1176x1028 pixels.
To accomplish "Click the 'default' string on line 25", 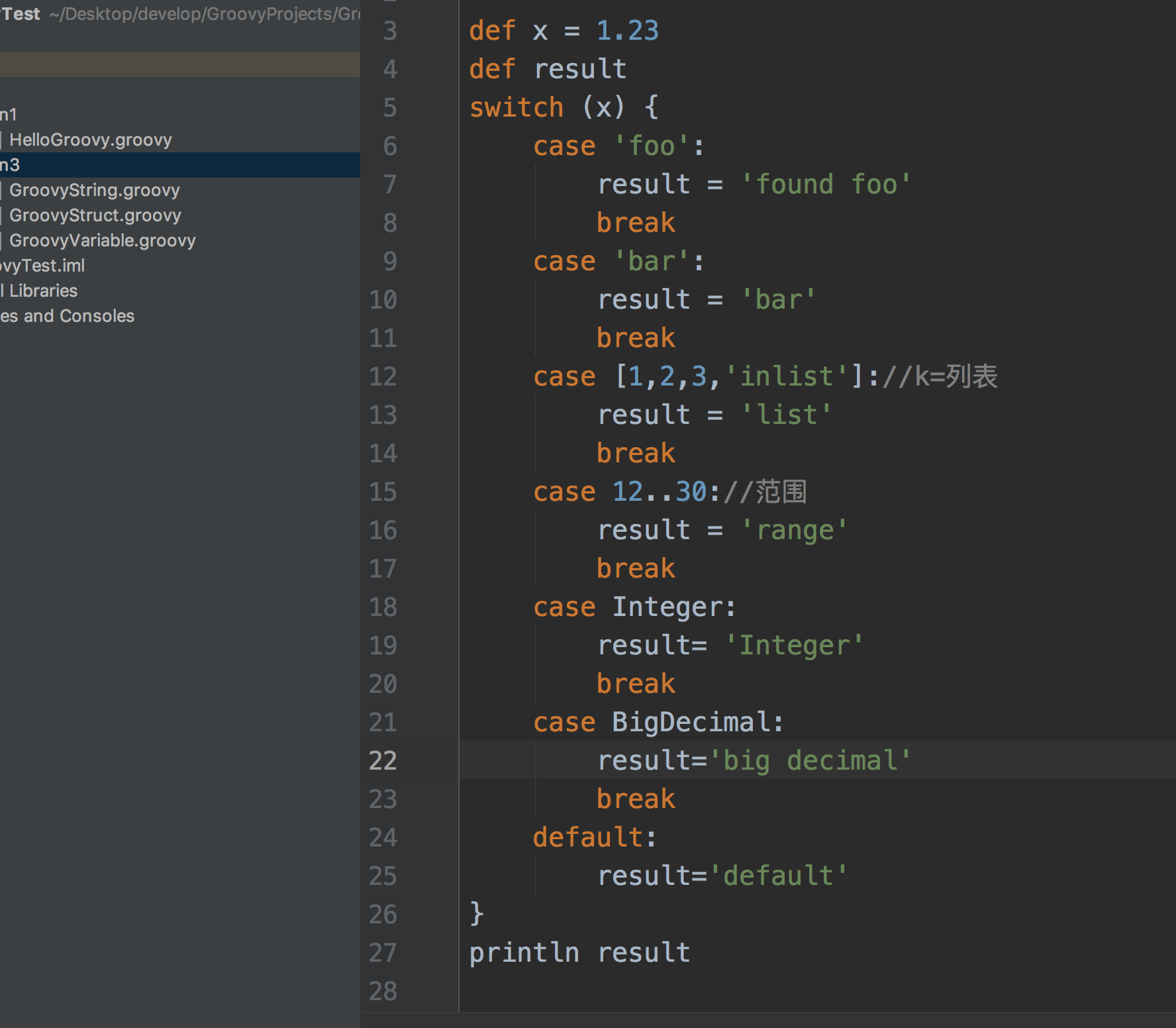I will [778, 876].
